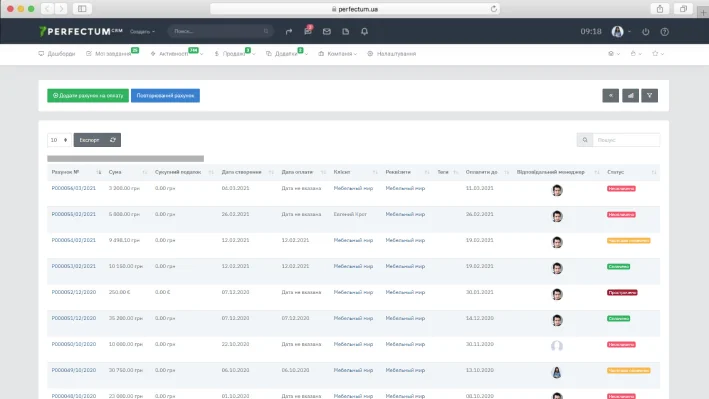Screen dimensions: 709x399
Task: Click the table search input field
Action: coord(626,140)
